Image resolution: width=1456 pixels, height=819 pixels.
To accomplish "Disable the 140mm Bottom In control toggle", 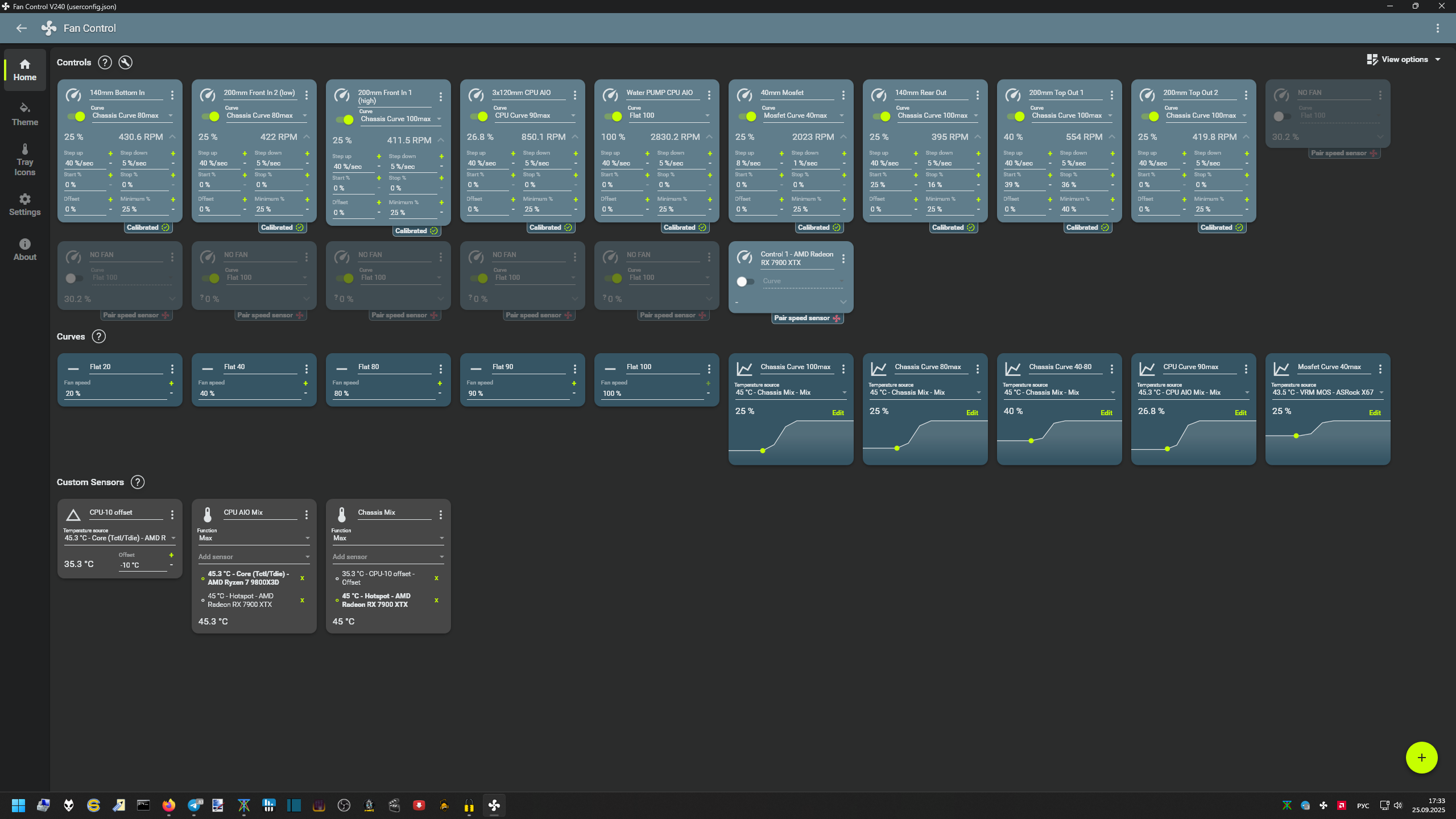I will coord(76,117).
